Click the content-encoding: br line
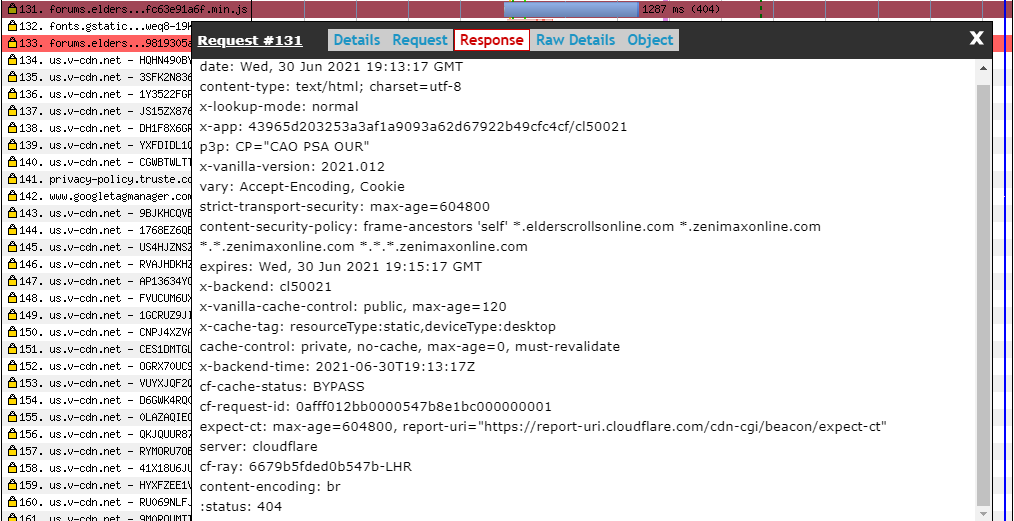 (270, 487)
